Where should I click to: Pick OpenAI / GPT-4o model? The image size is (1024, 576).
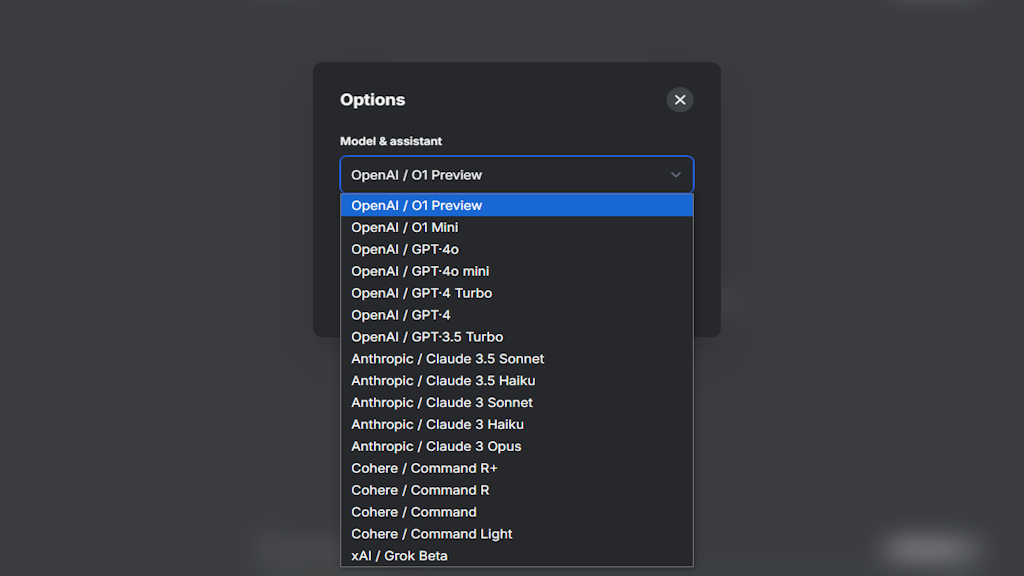pos(517,249)
